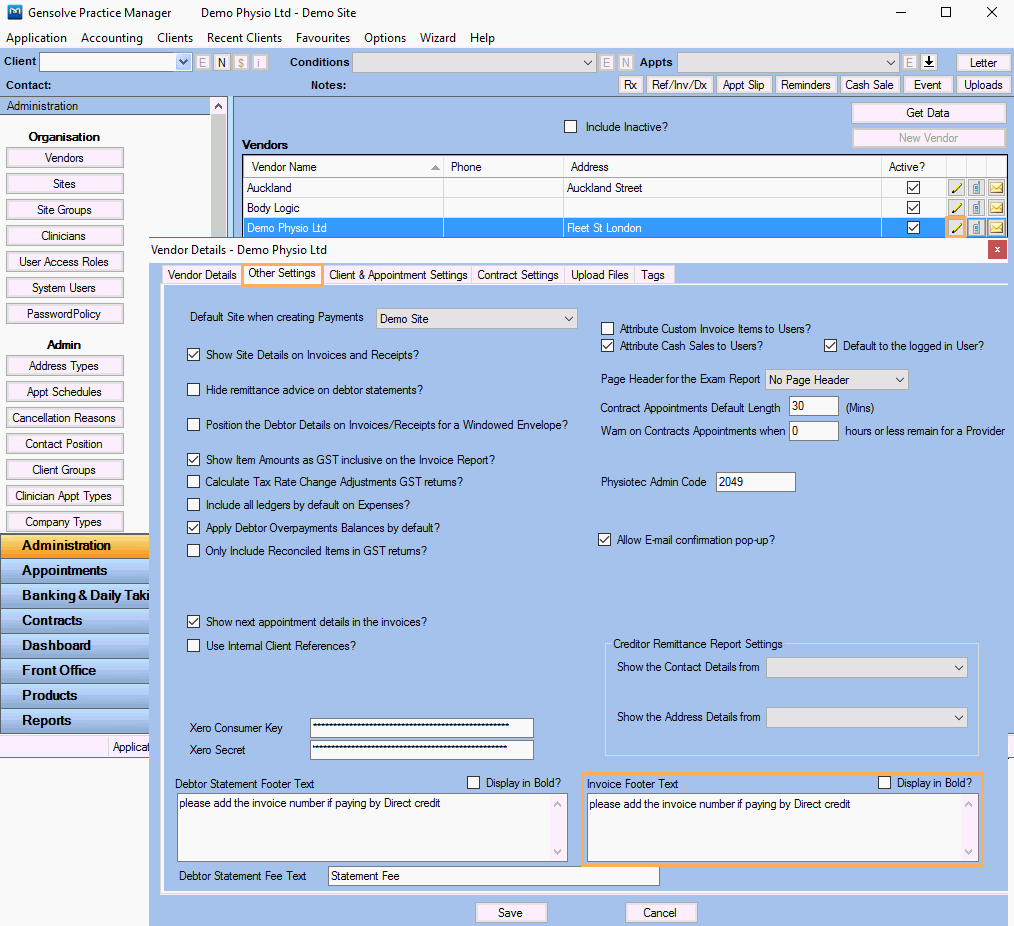1014x926 pixels.
Task: Click the Rx button
Action: [x=631, y=85]
